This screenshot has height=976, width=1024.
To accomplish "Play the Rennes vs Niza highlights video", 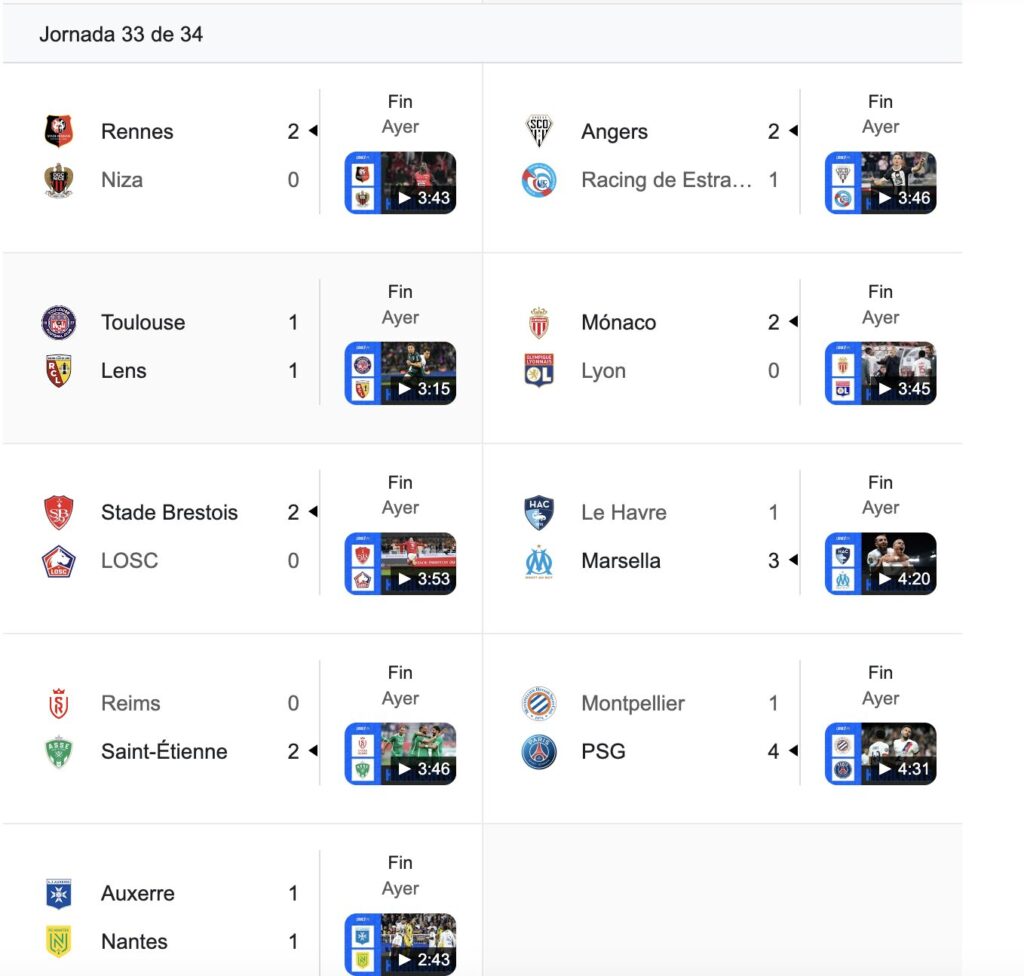I will (400, 183).
